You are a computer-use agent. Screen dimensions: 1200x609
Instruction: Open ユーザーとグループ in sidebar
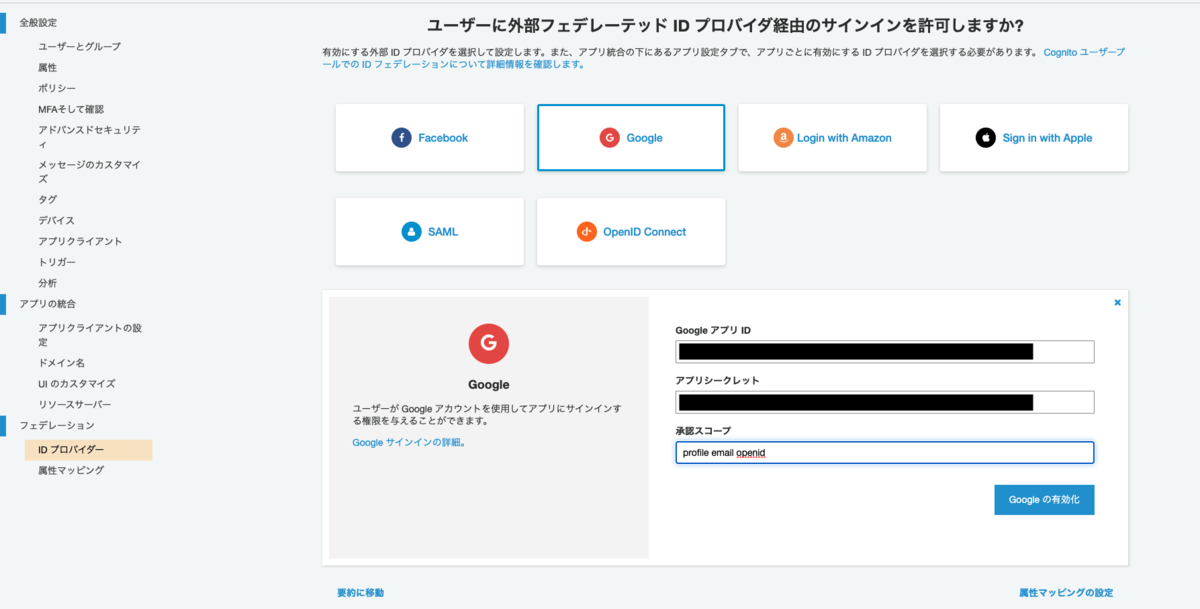click(79, 47)
